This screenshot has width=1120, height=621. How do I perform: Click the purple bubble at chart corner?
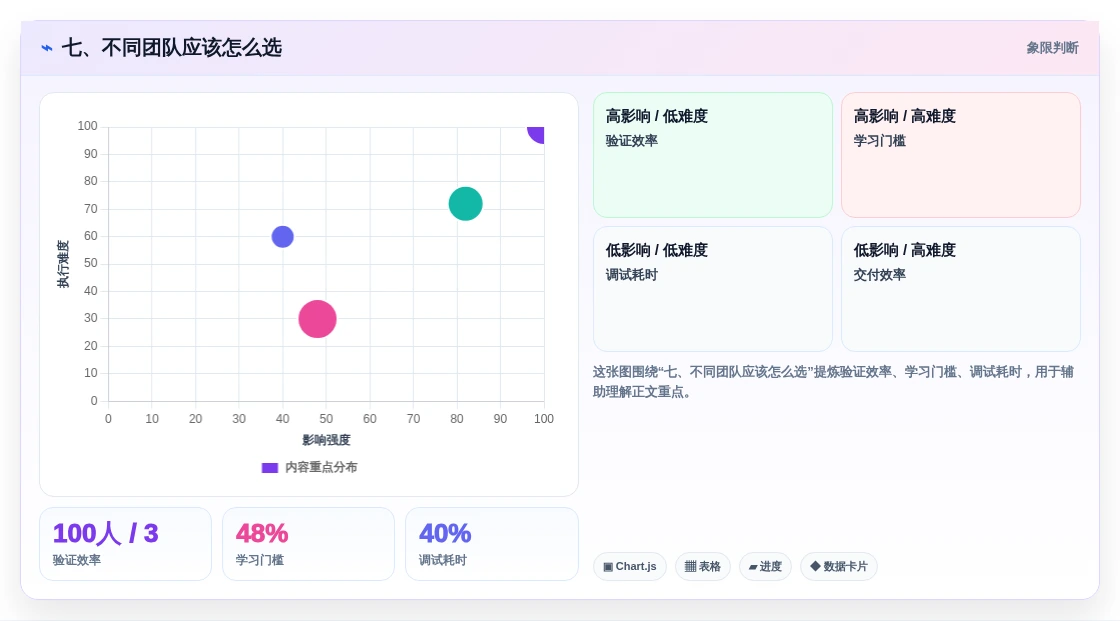[537, 133]
